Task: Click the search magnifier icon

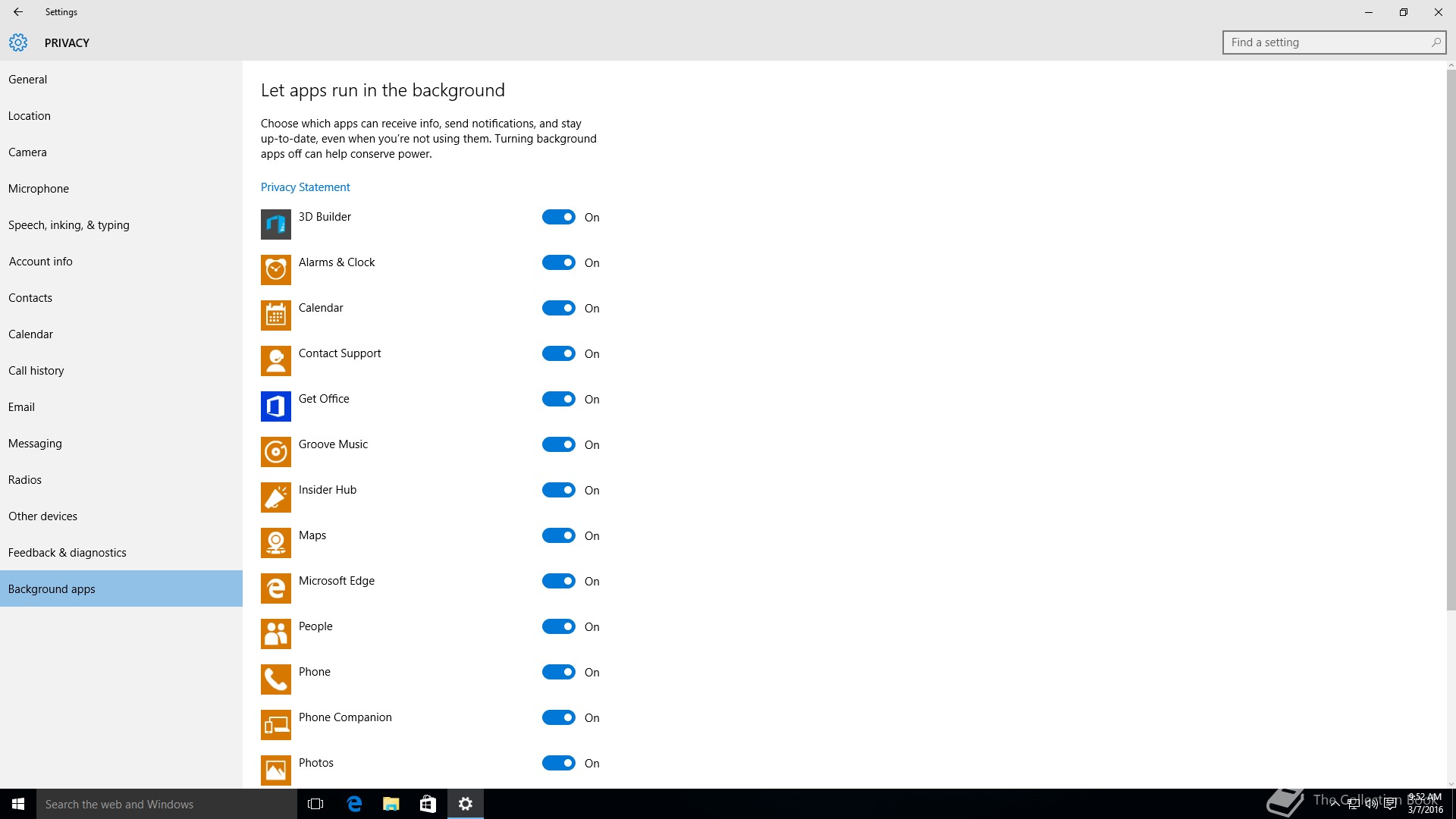Action: pyautogui.click(x=1436, y=42)
